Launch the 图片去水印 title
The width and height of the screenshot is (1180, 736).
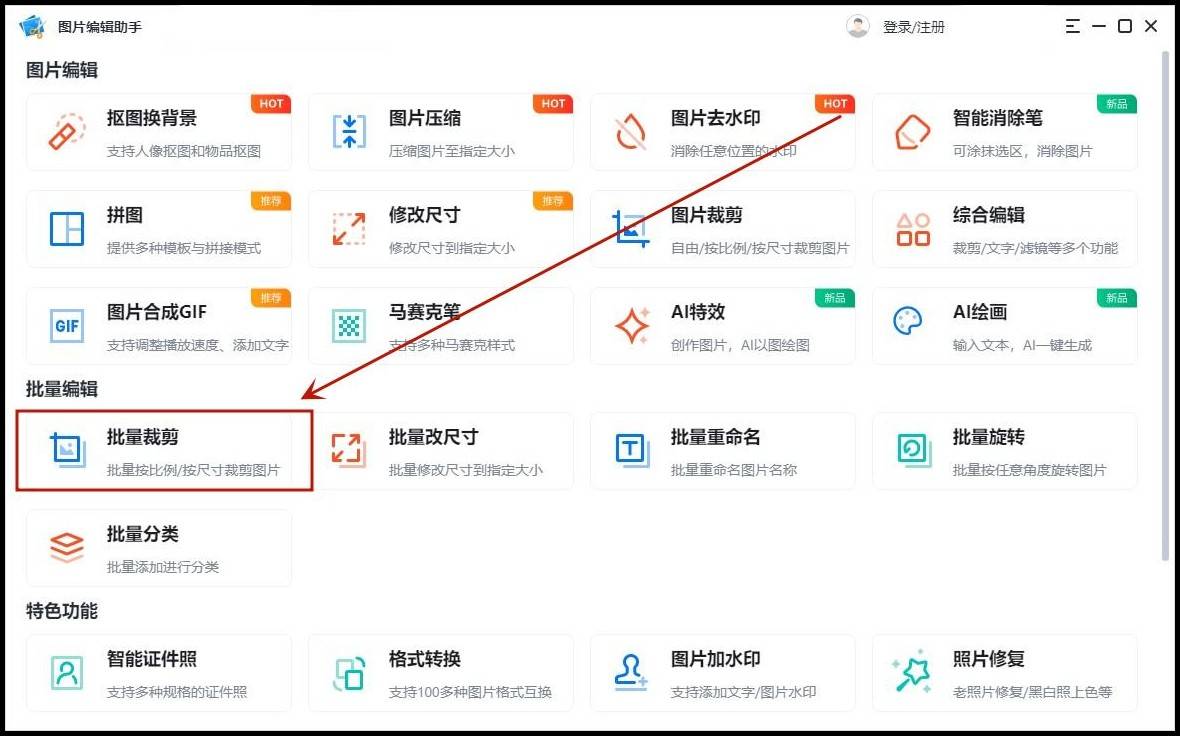pos(716,118)
